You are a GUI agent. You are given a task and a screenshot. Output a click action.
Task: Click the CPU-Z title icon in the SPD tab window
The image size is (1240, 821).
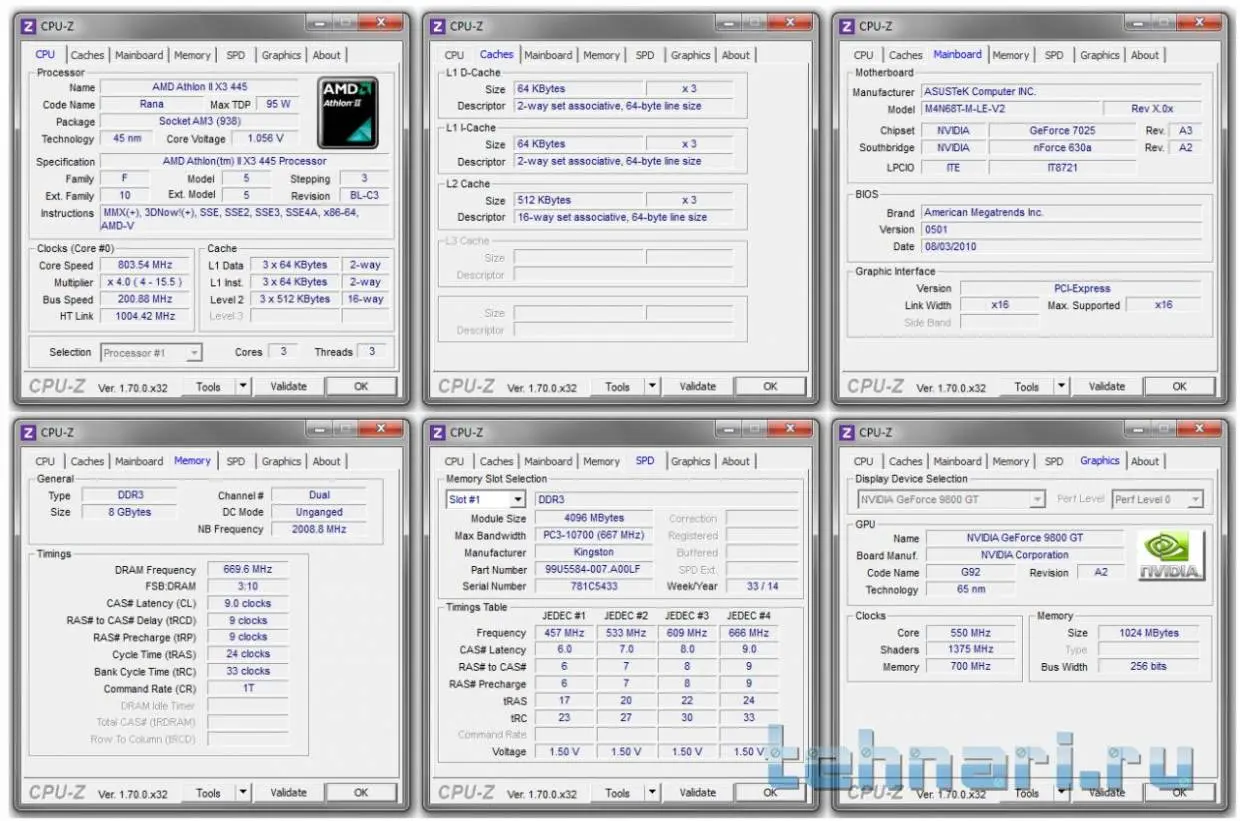[x=437, y=433]
